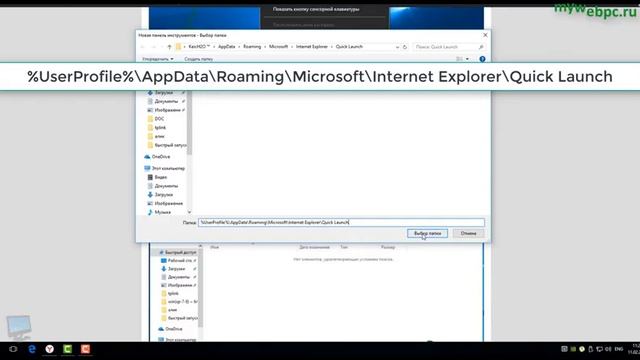Click the background Explorer sidebar scrollbar

200,288
